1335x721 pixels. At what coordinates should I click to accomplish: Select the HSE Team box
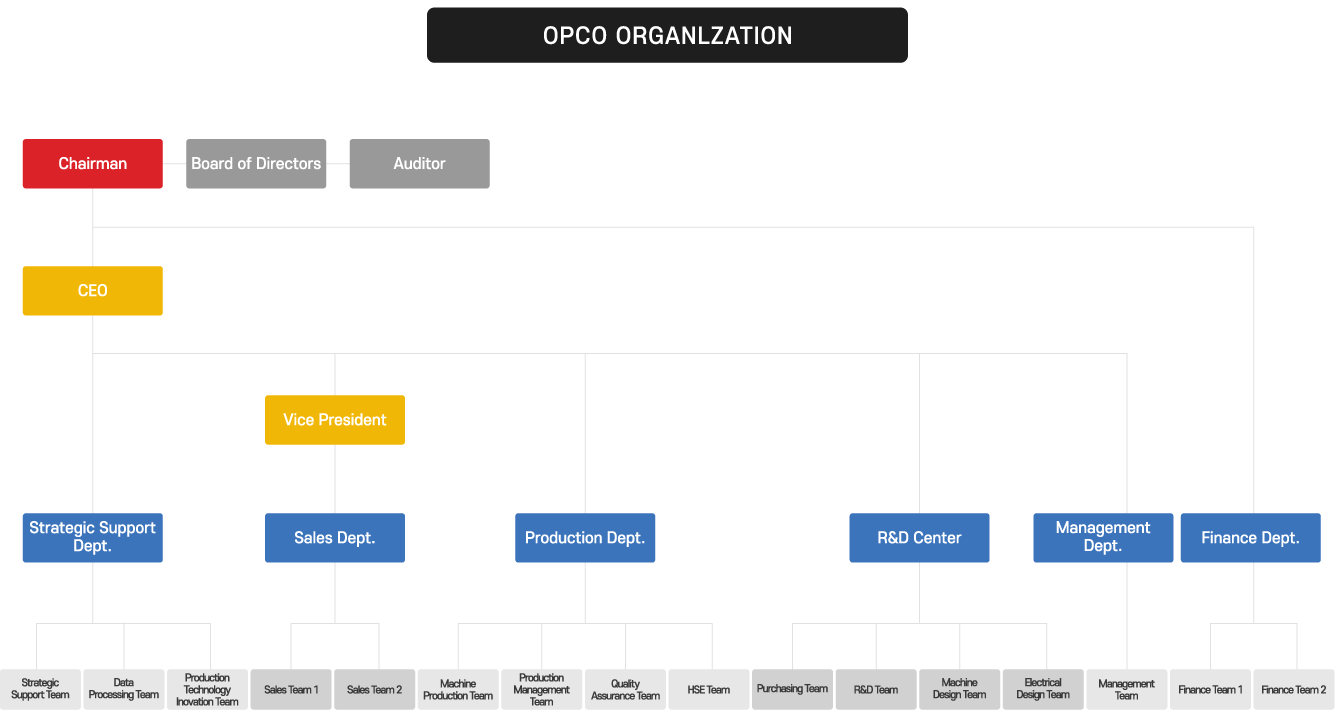709,689
